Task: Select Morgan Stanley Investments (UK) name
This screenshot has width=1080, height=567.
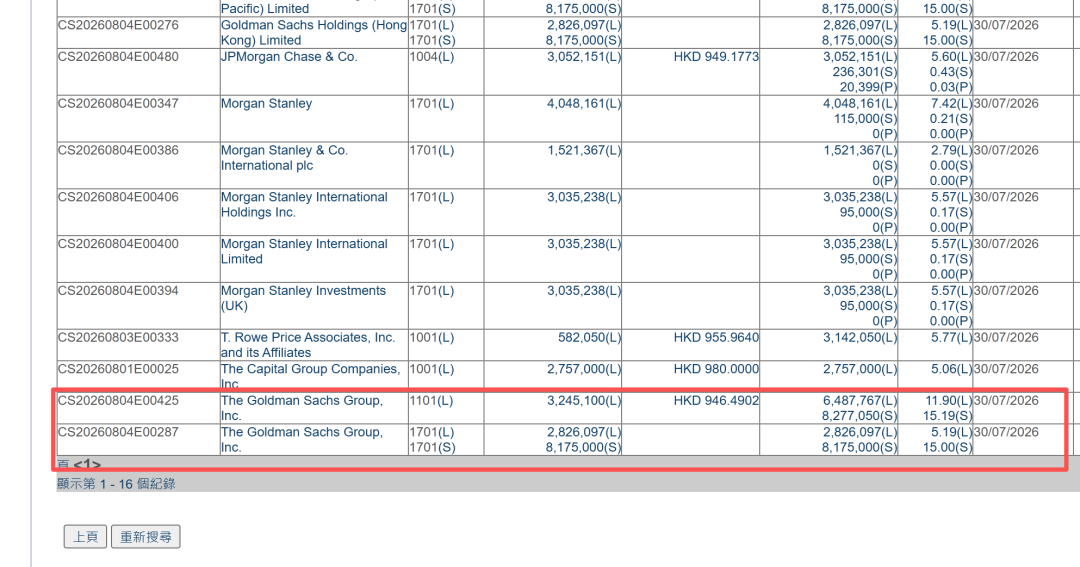Action: pos(304,298)
